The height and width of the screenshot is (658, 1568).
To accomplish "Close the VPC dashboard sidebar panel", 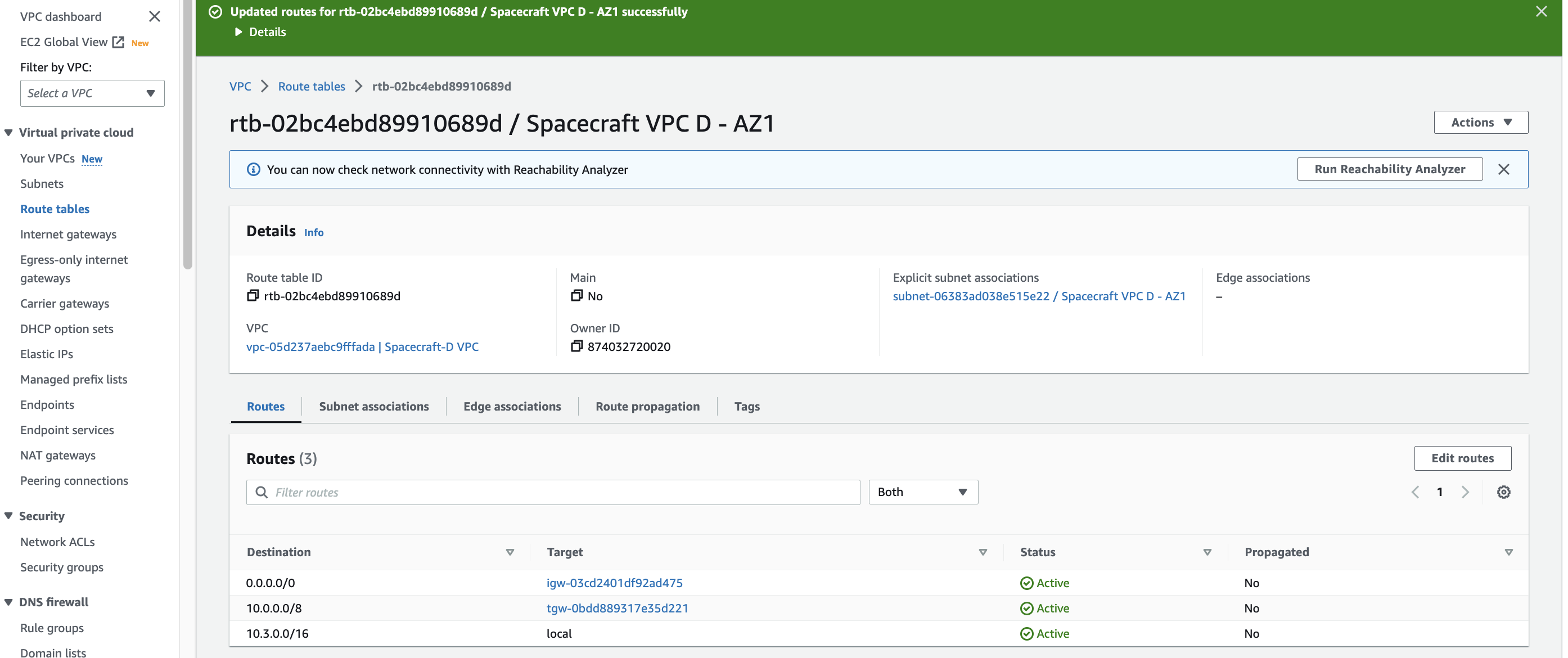I will coord(155,16).
